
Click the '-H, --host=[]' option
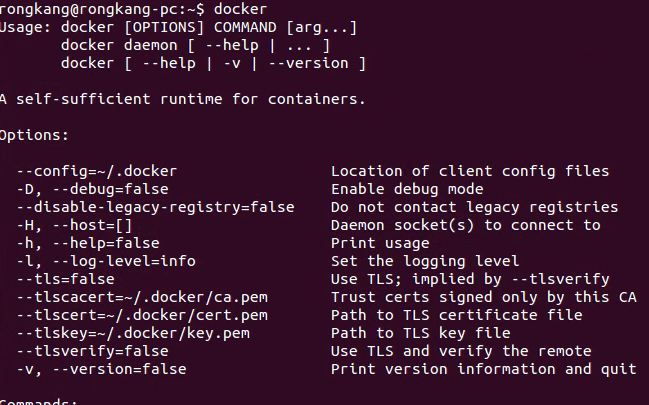pyautogui.click(x=74, y=225)
